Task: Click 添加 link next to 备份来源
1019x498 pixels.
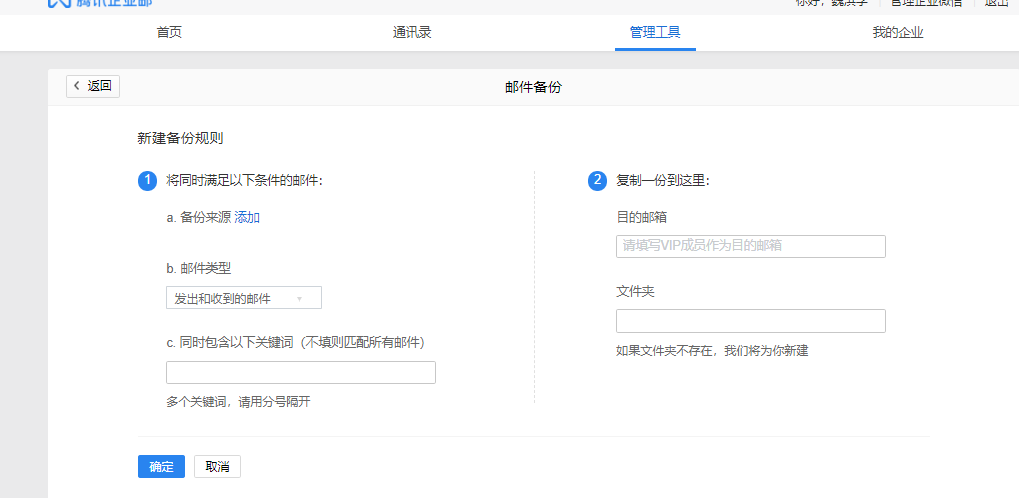Action: pos(247,218)
